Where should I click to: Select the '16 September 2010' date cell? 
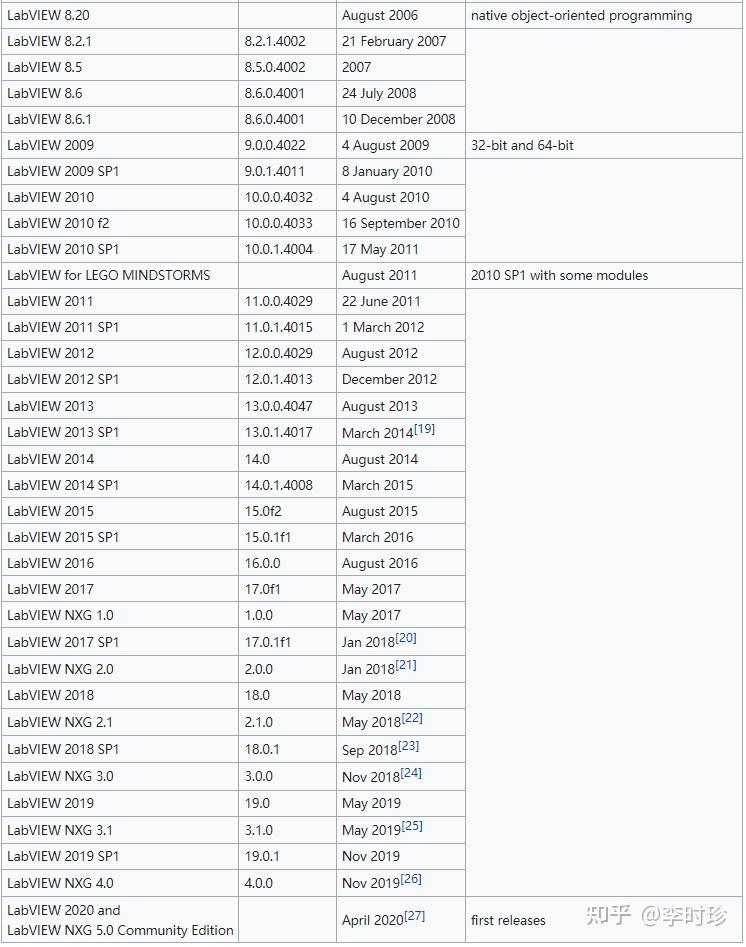pyautogui.click(x=400, y=223)
